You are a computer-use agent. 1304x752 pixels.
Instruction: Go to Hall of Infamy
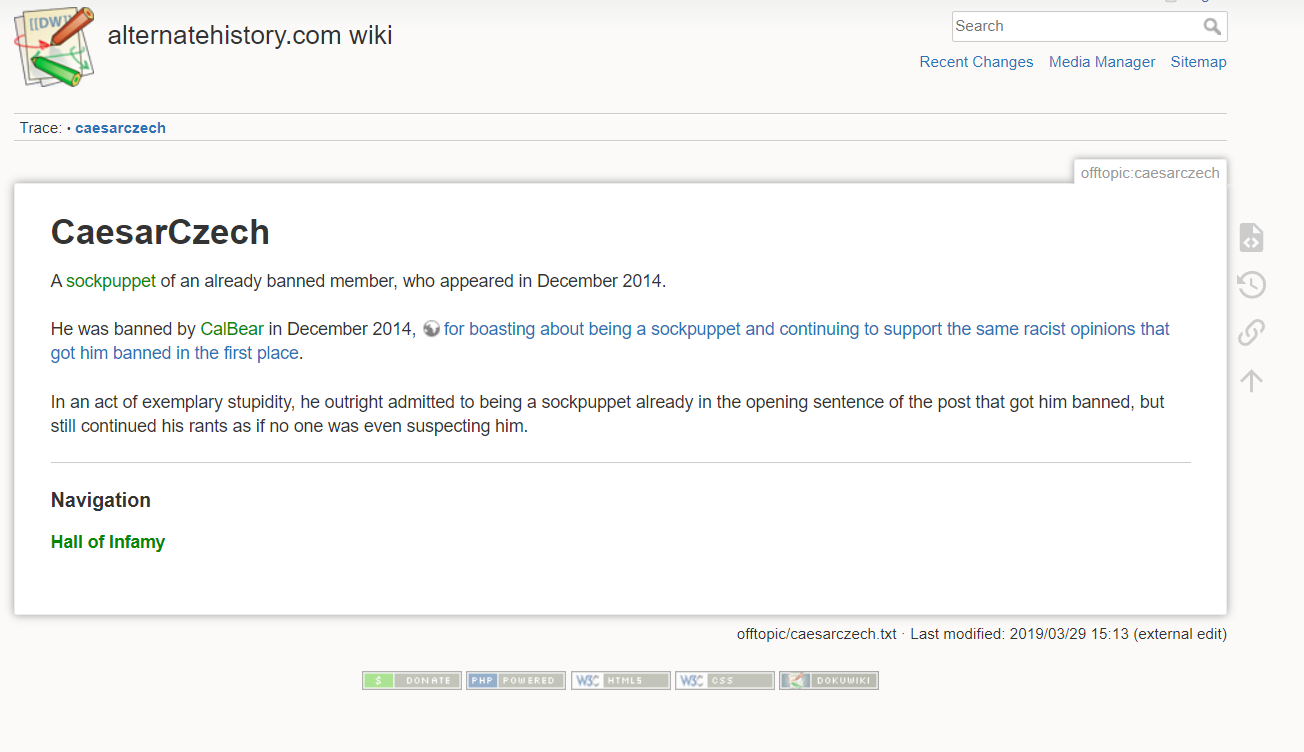click(x=108, y=542)
